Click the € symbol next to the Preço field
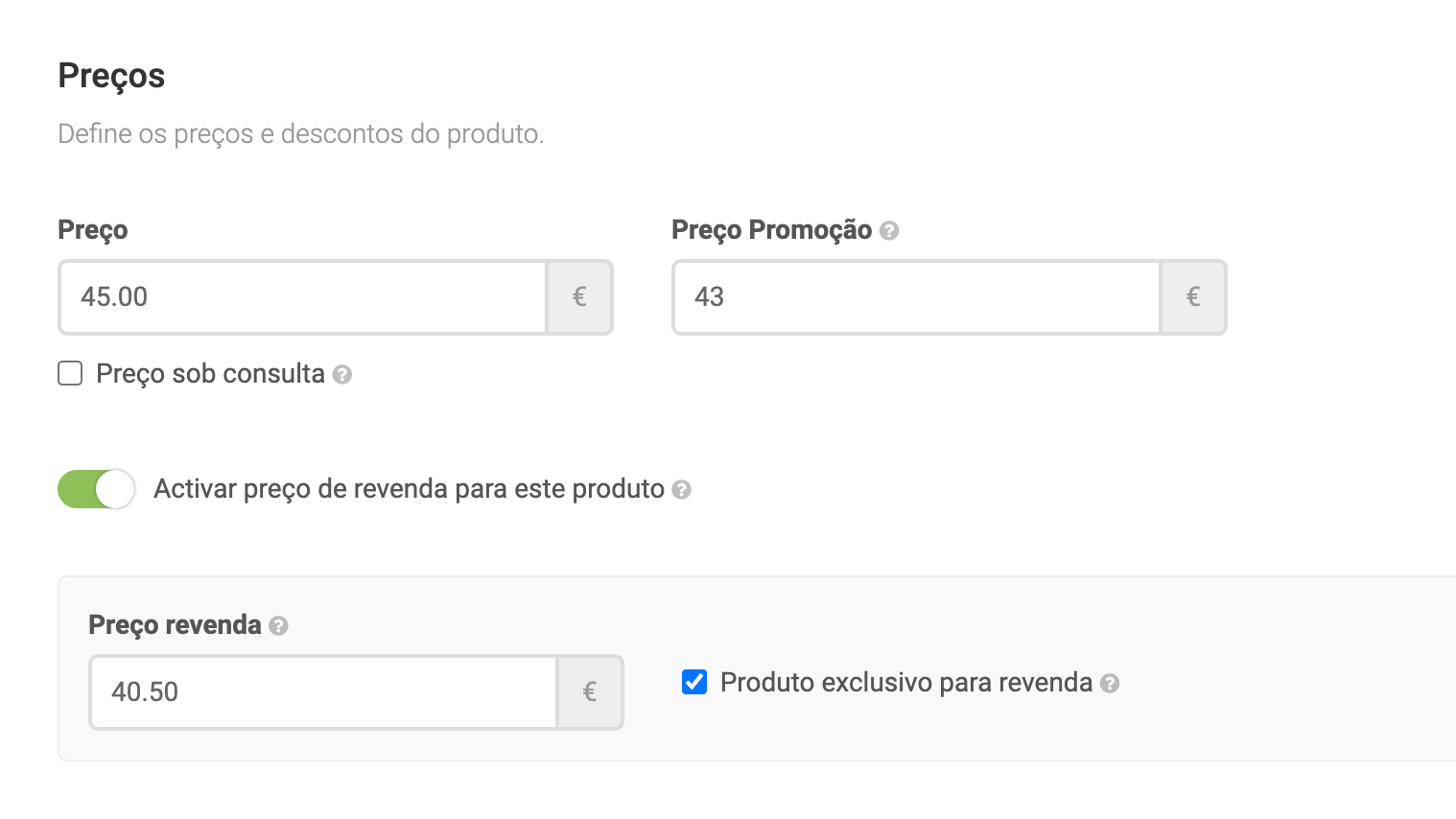The image size is (1456, 819). tap(579, 297)
